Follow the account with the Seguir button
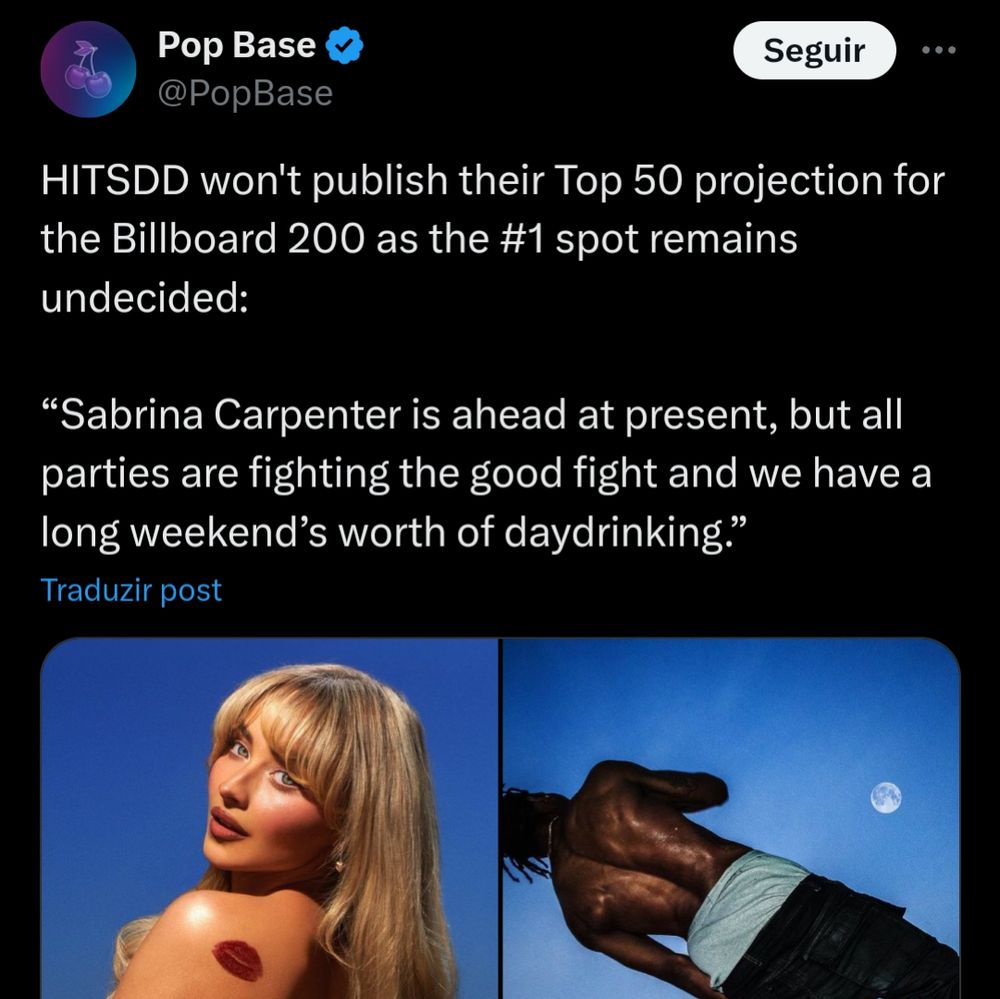 pos(814,50)
